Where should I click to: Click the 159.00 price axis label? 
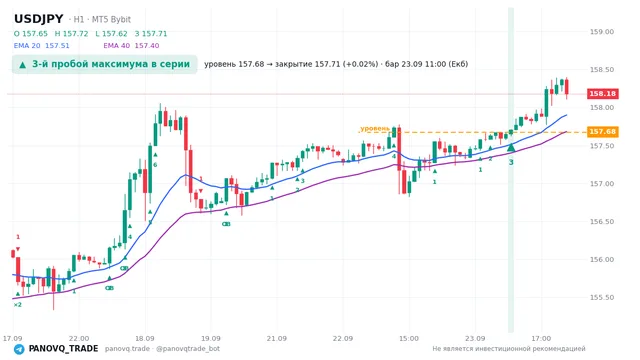(x=602, y=32)
